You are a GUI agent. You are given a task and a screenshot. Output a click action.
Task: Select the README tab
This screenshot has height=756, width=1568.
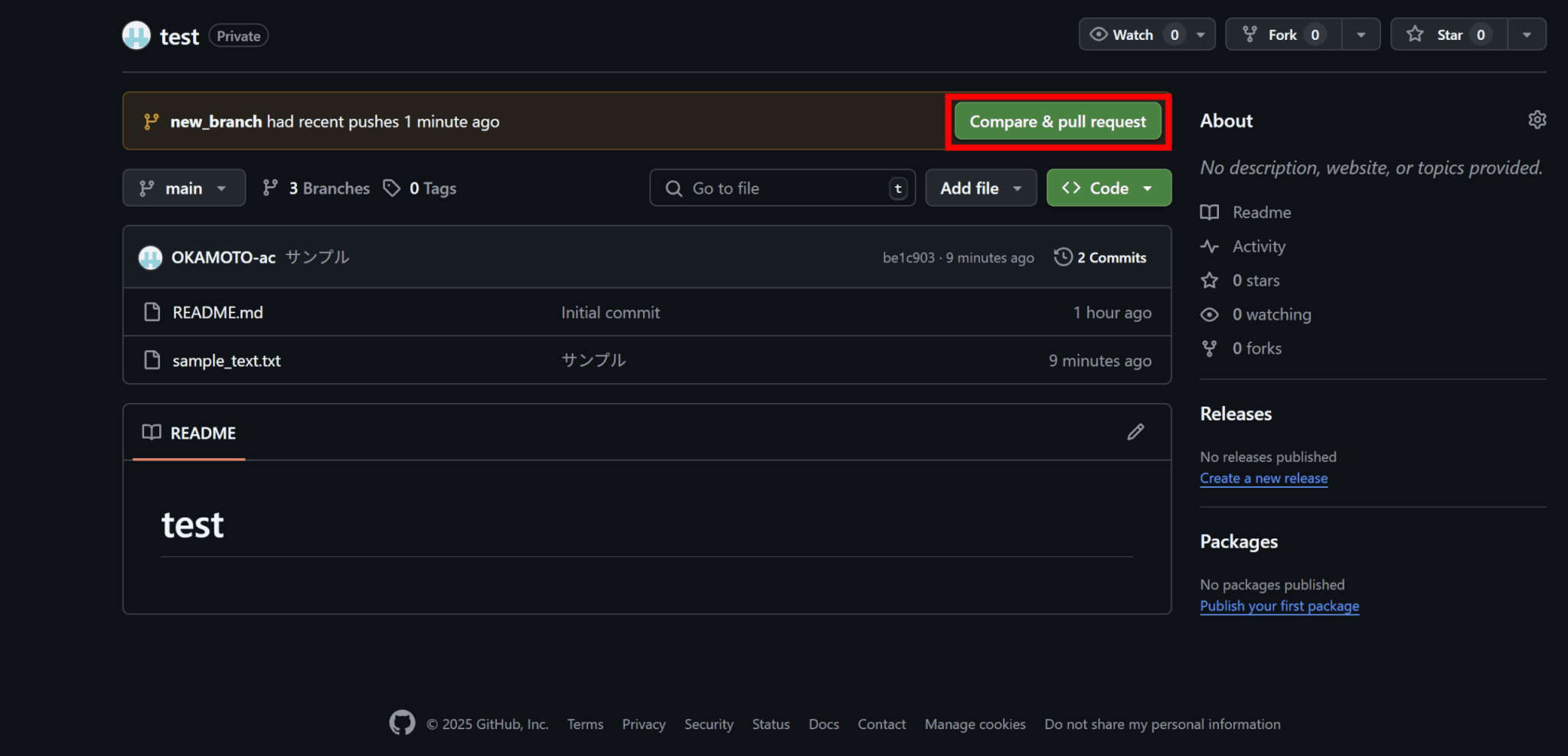189,433
